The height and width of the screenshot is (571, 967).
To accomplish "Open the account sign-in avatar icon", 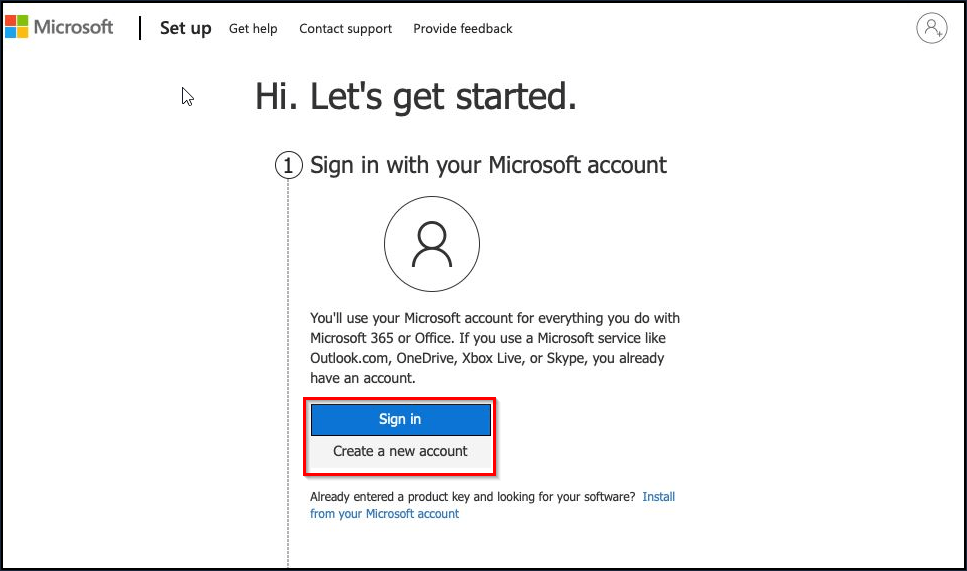I will click(931, 28).
